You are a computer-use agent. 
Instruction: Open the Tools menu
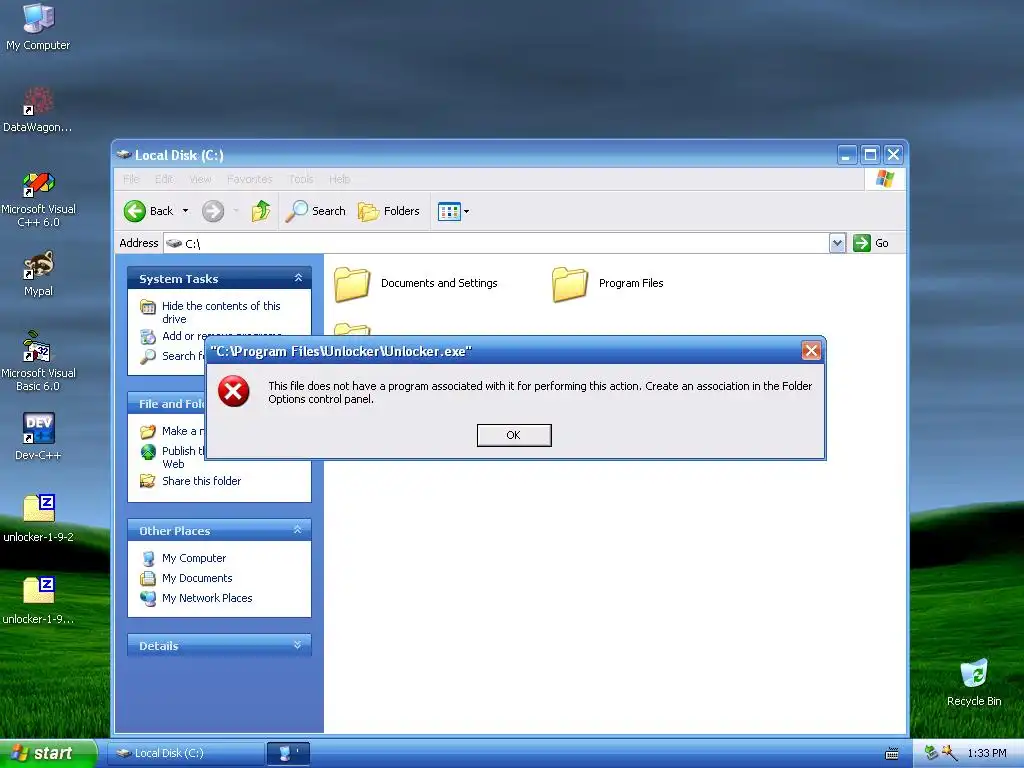point(301,179)
